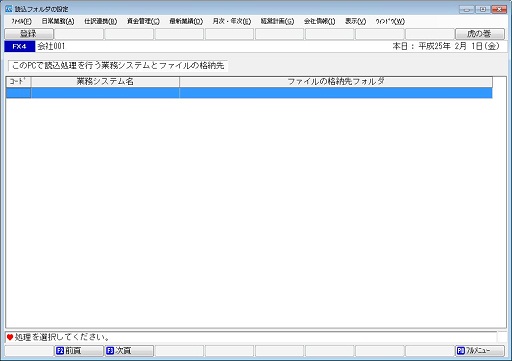
Task: Click the application icon in title bar
Action: 9,9
